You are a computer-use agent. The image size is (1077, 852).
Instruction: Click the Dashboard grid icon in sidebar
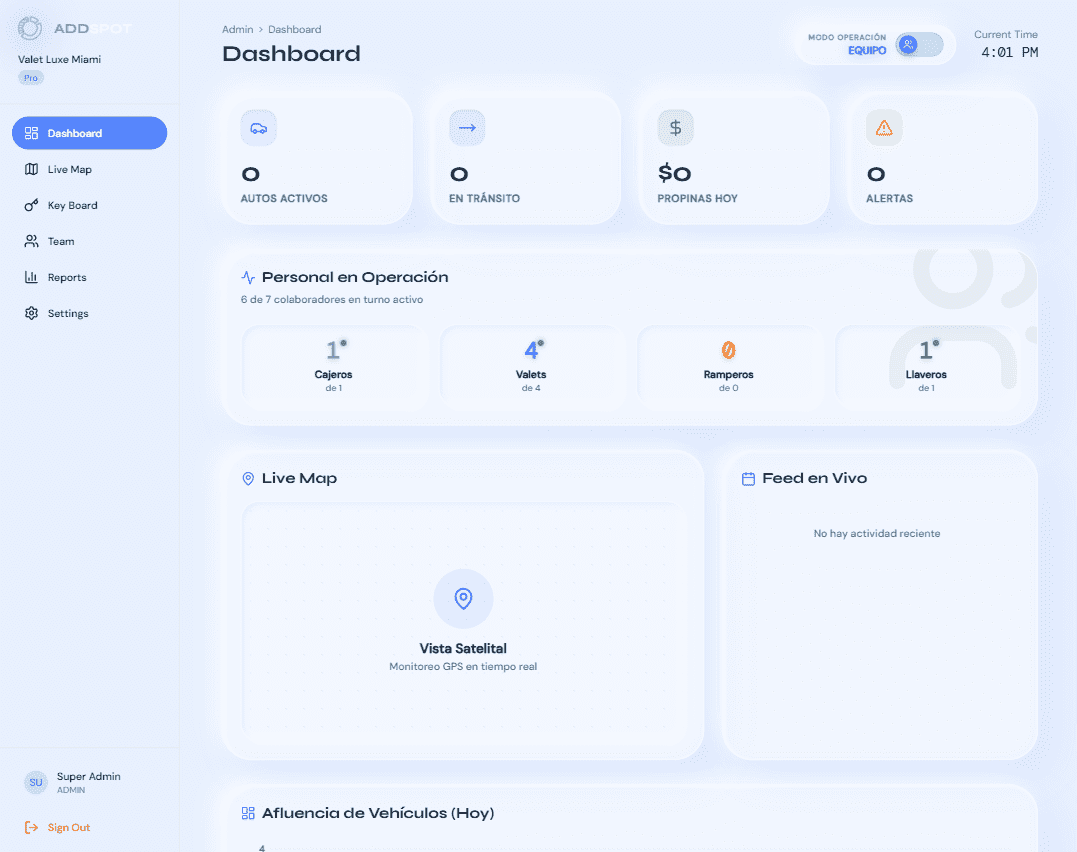[31, 133]
